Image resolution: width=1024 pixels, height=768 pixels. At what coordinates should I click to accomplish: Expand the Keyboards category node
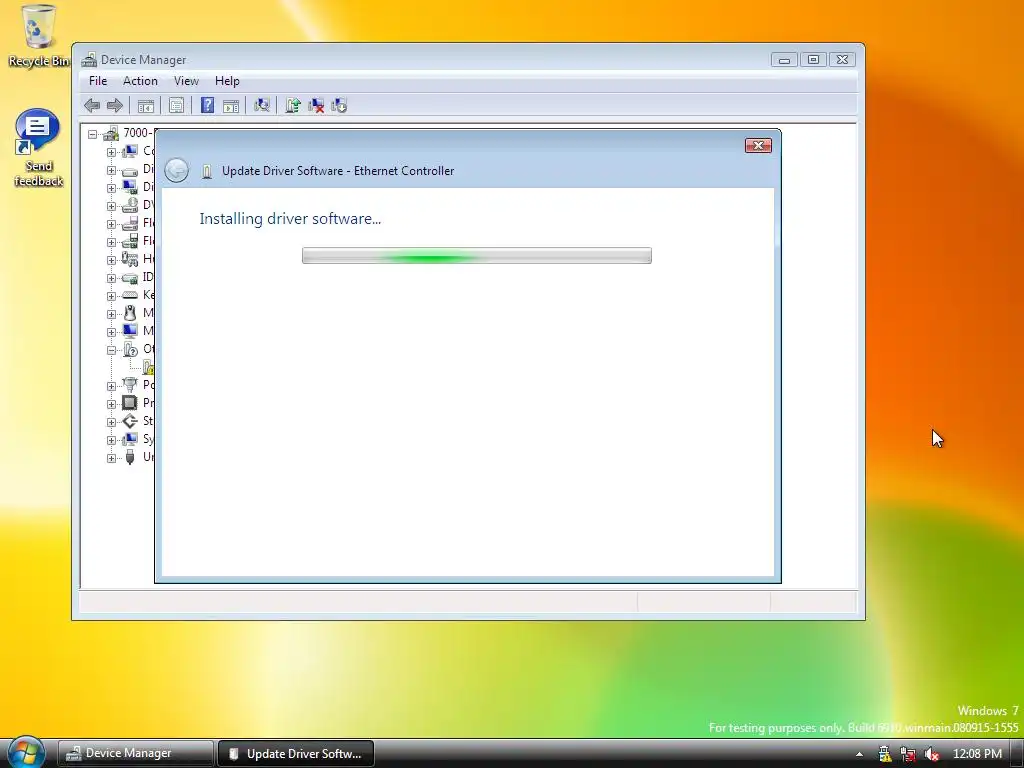112,296
